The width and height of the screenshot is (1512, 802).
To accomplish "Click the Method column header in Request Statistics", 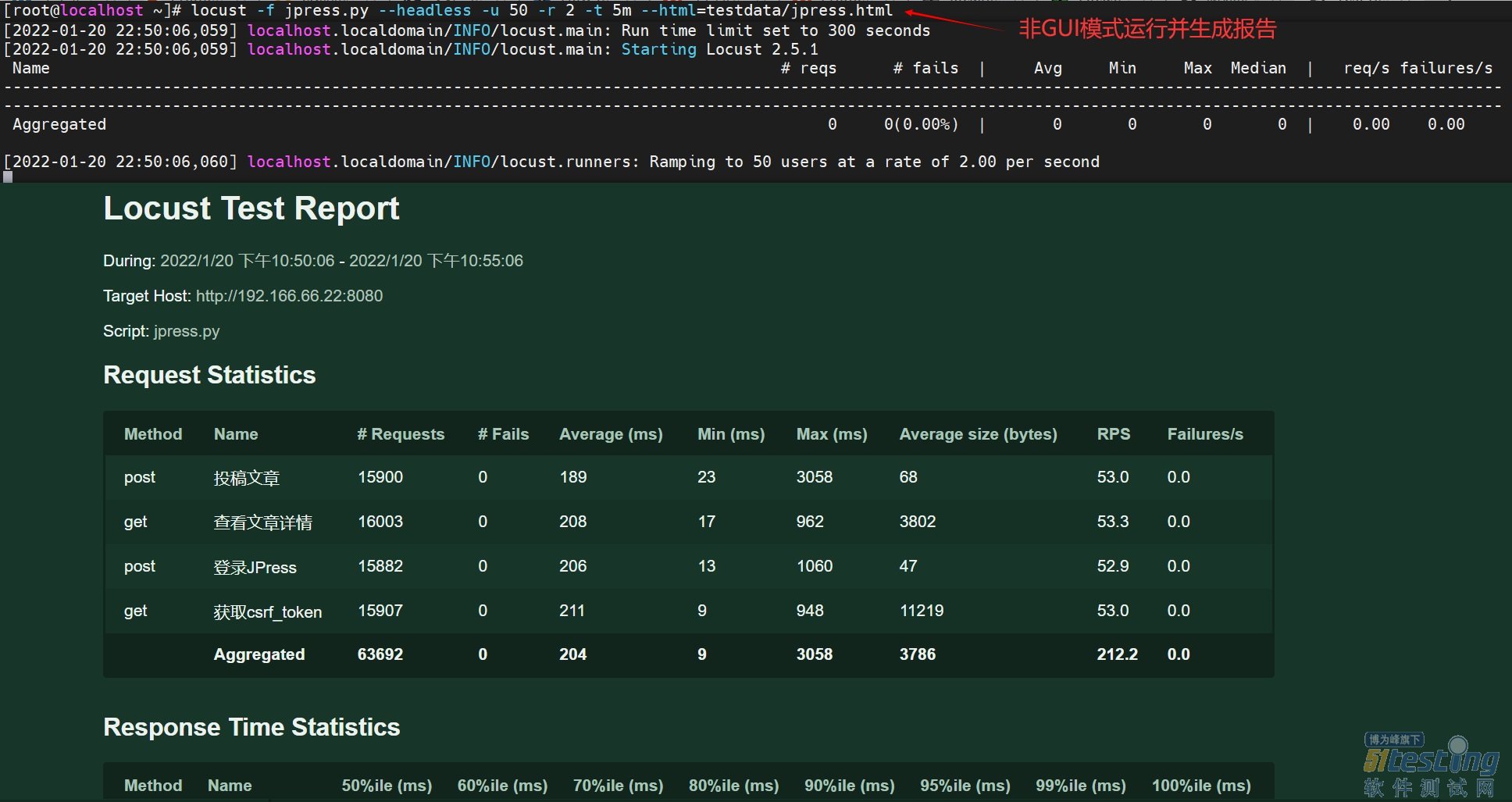I will [153, 434].
